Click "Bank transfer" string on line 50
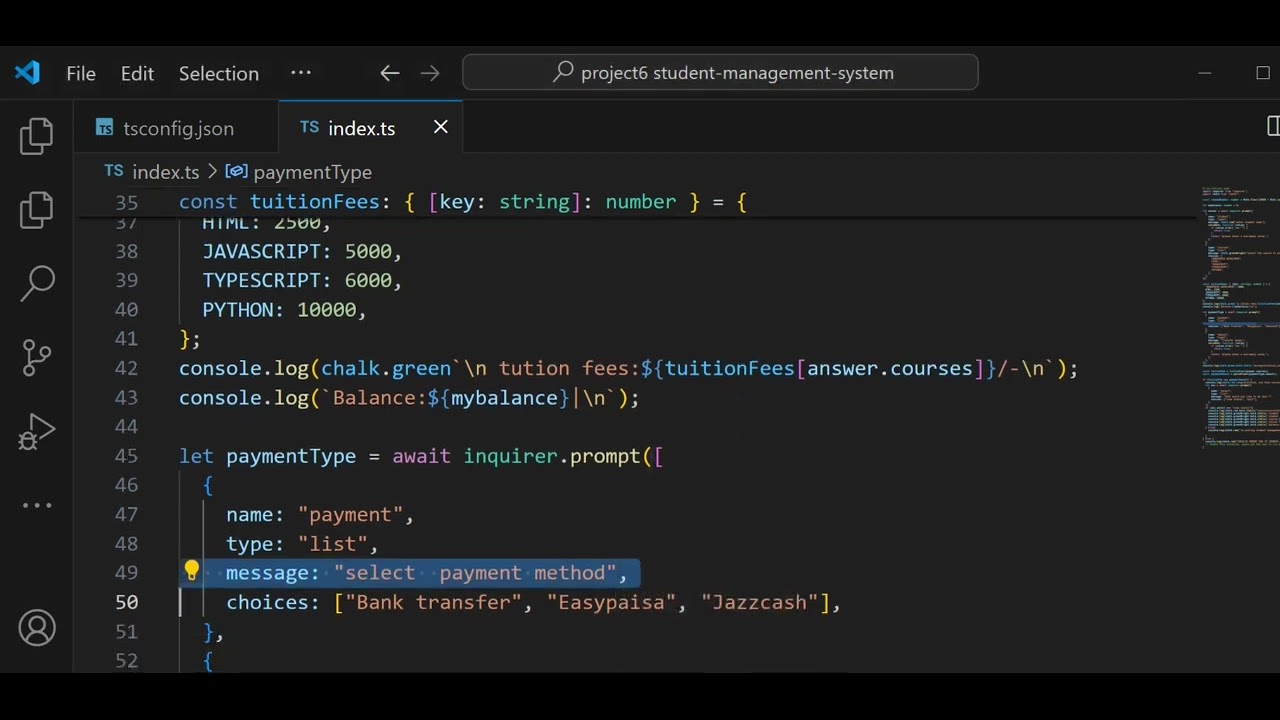Screen dimensions: 1280x720 tap(433, 602)
